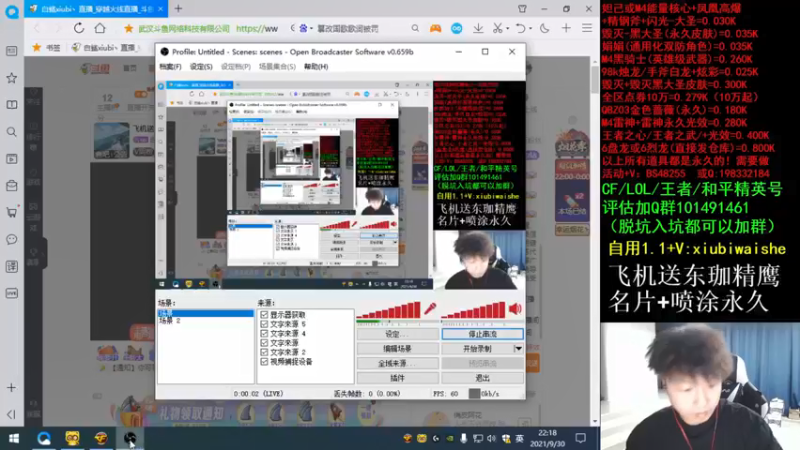Screen dimensions: 800x450
Task: Open the shopping cart sidebar icon
Action: coord(11,212)
